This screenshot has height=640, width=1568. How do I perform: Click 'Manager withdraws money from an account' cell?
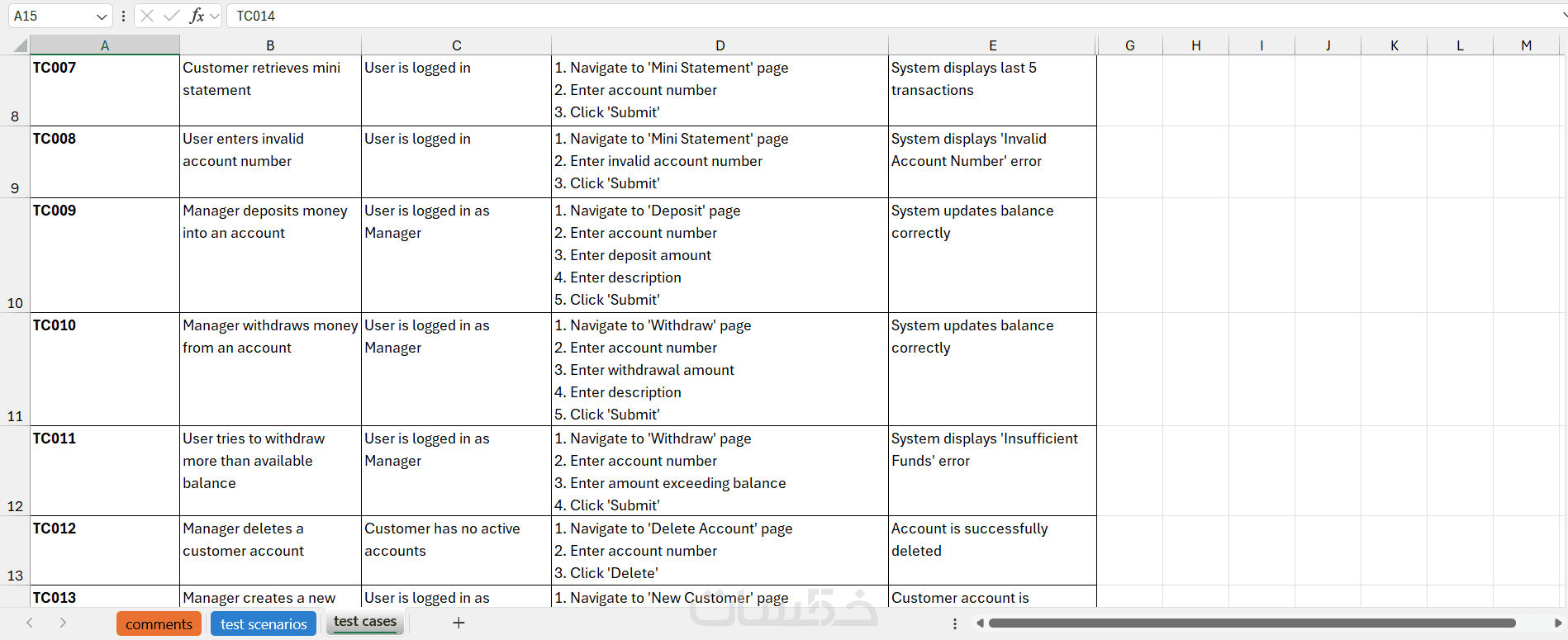coord(270,369)
